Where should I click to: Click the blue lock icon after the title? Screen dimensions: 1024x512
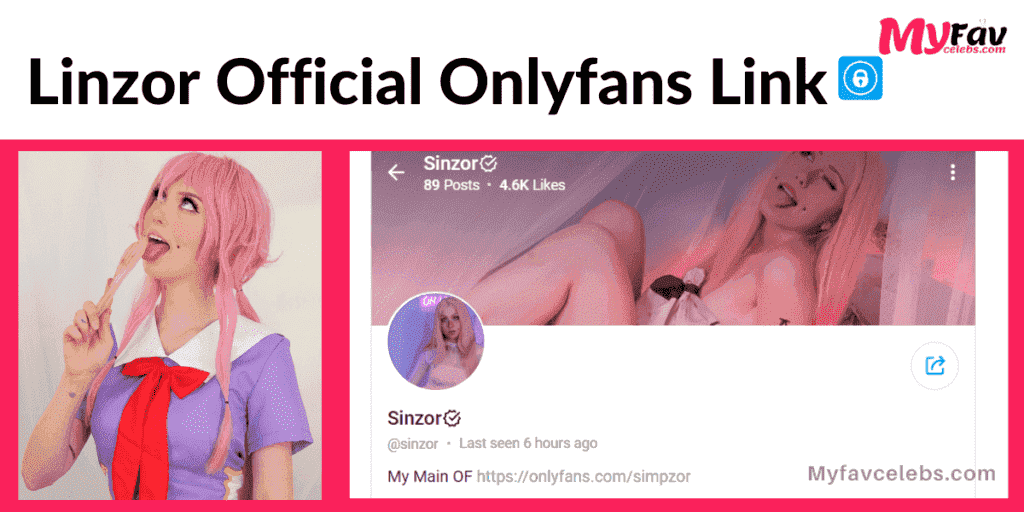pyautogui.click(x=859, y=78)
